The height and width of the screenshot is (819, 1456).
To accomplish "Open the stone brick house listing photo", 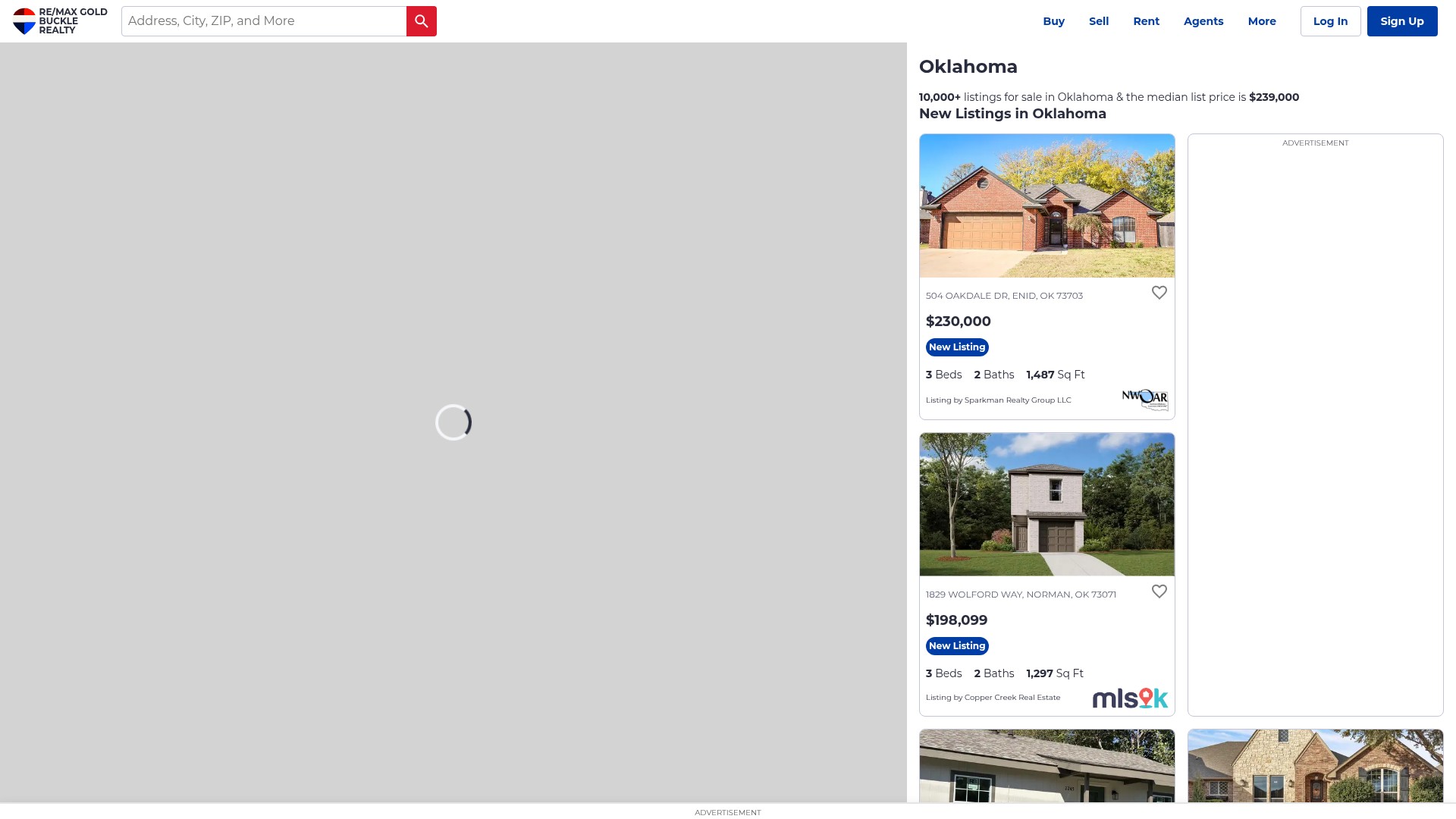I will point(1316,766).
